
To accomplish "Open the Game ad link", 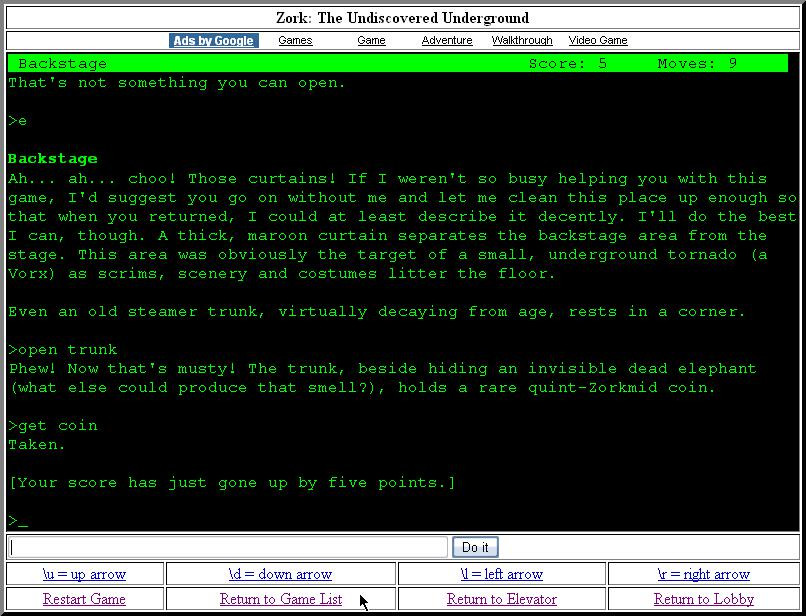I will 371,40.
